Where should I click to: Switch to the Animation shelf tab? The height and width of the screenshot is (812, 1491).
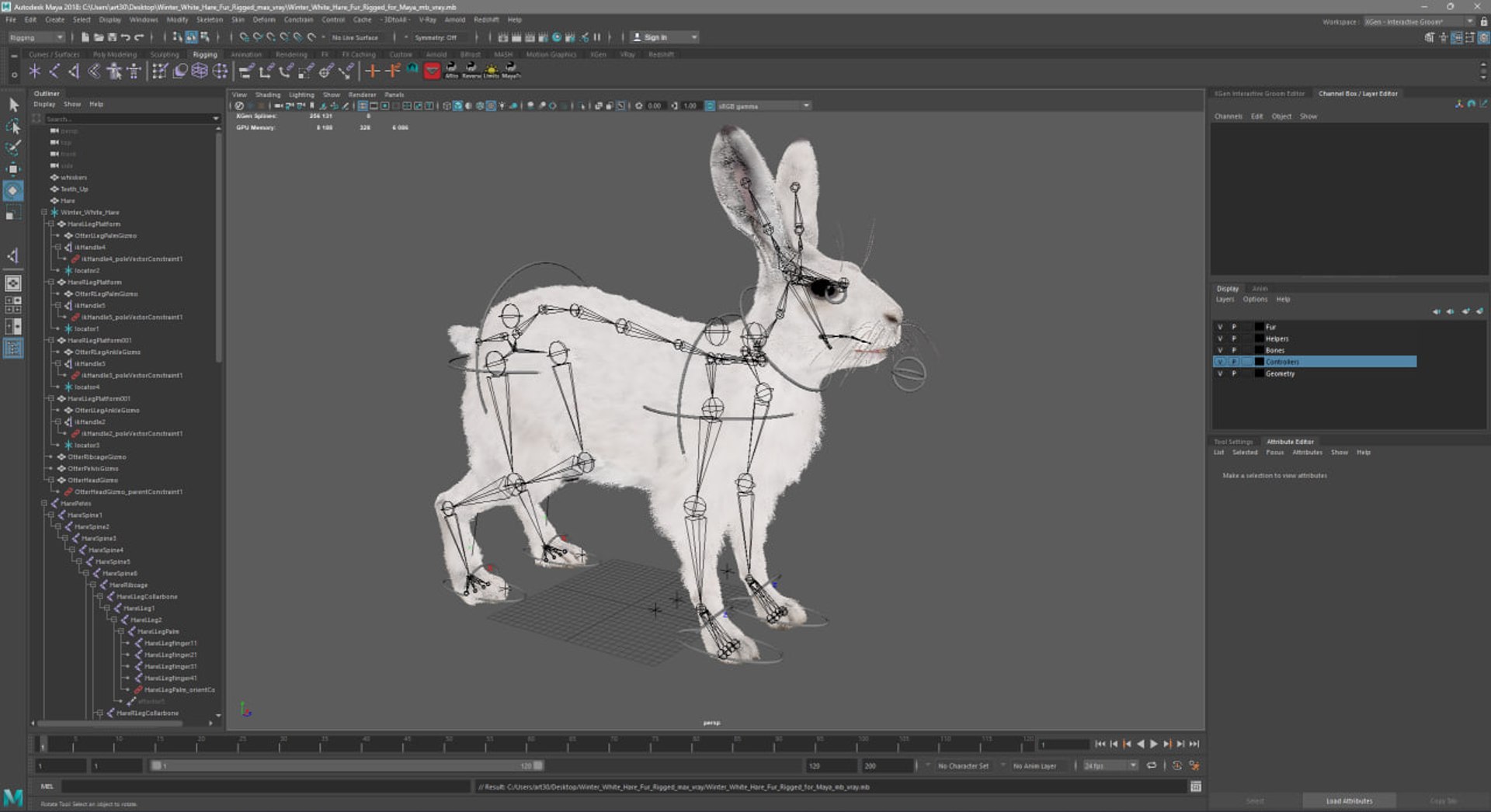click(x=246, y=54)
